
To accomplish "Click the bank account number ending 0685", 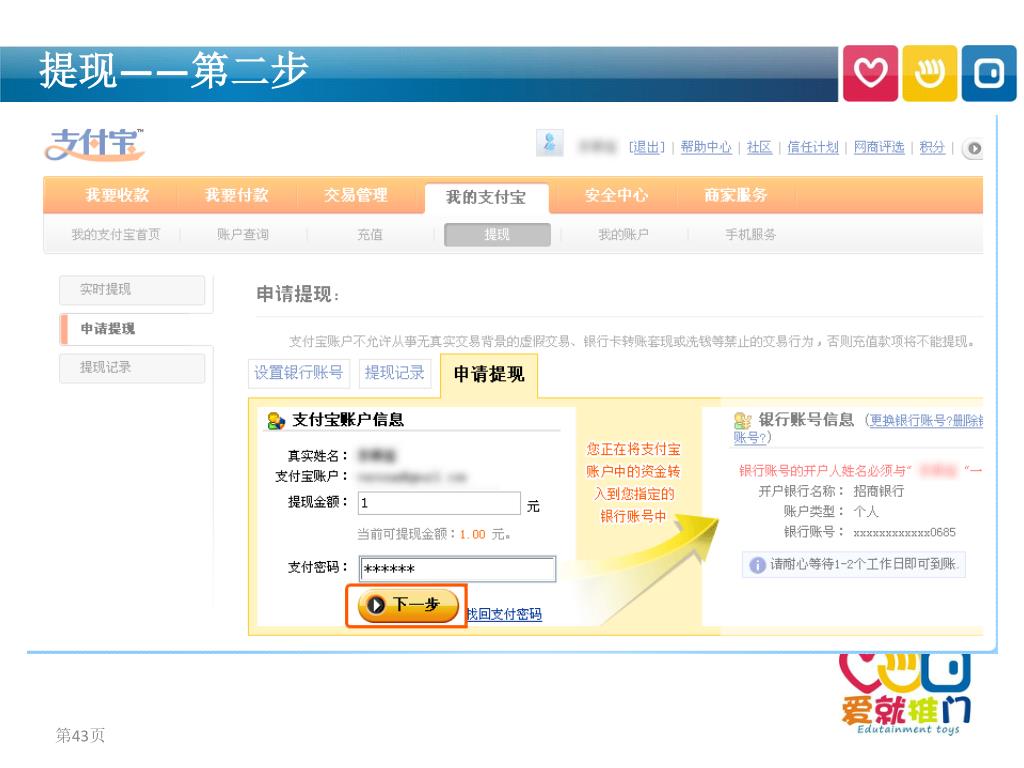I will point(904,533).
